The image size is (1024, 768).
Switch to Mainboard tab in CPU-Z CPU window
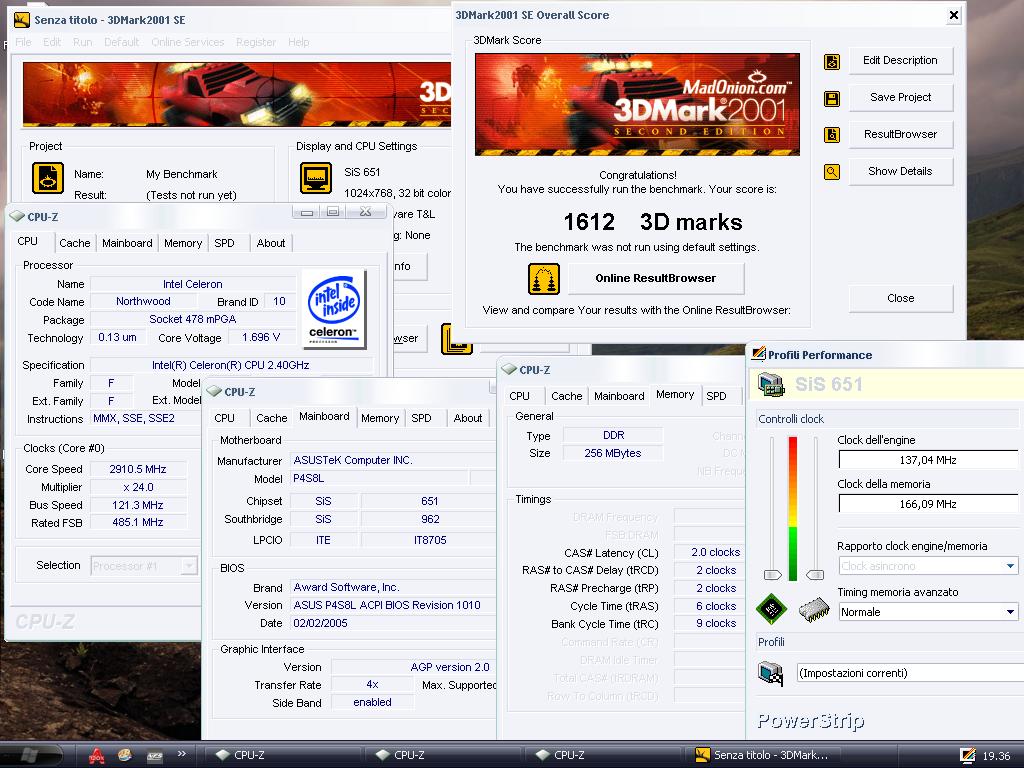click(127, 243)
